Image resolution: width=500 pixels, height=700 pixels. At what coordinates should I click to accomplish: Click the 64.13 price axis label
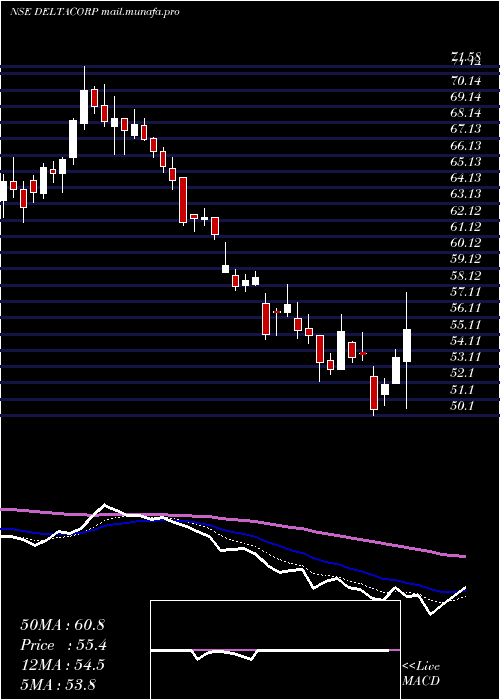[466, 178]
